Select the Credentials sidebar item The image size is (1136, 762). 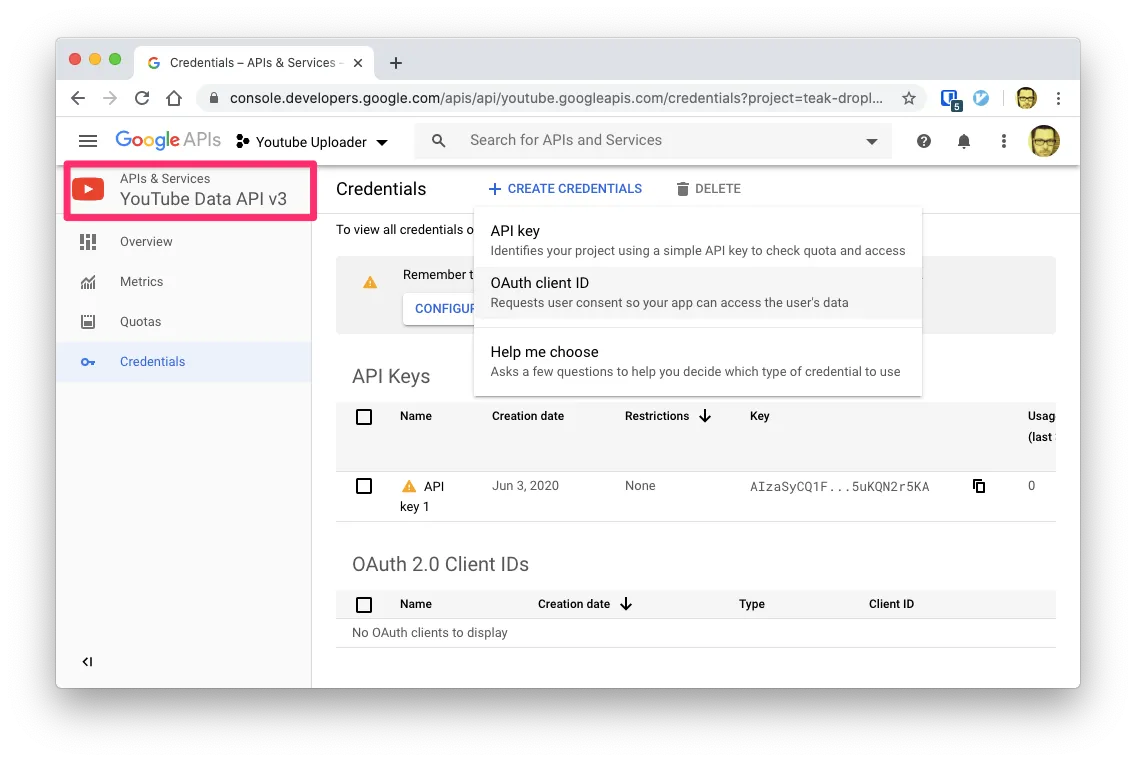[x=184, y=361]
